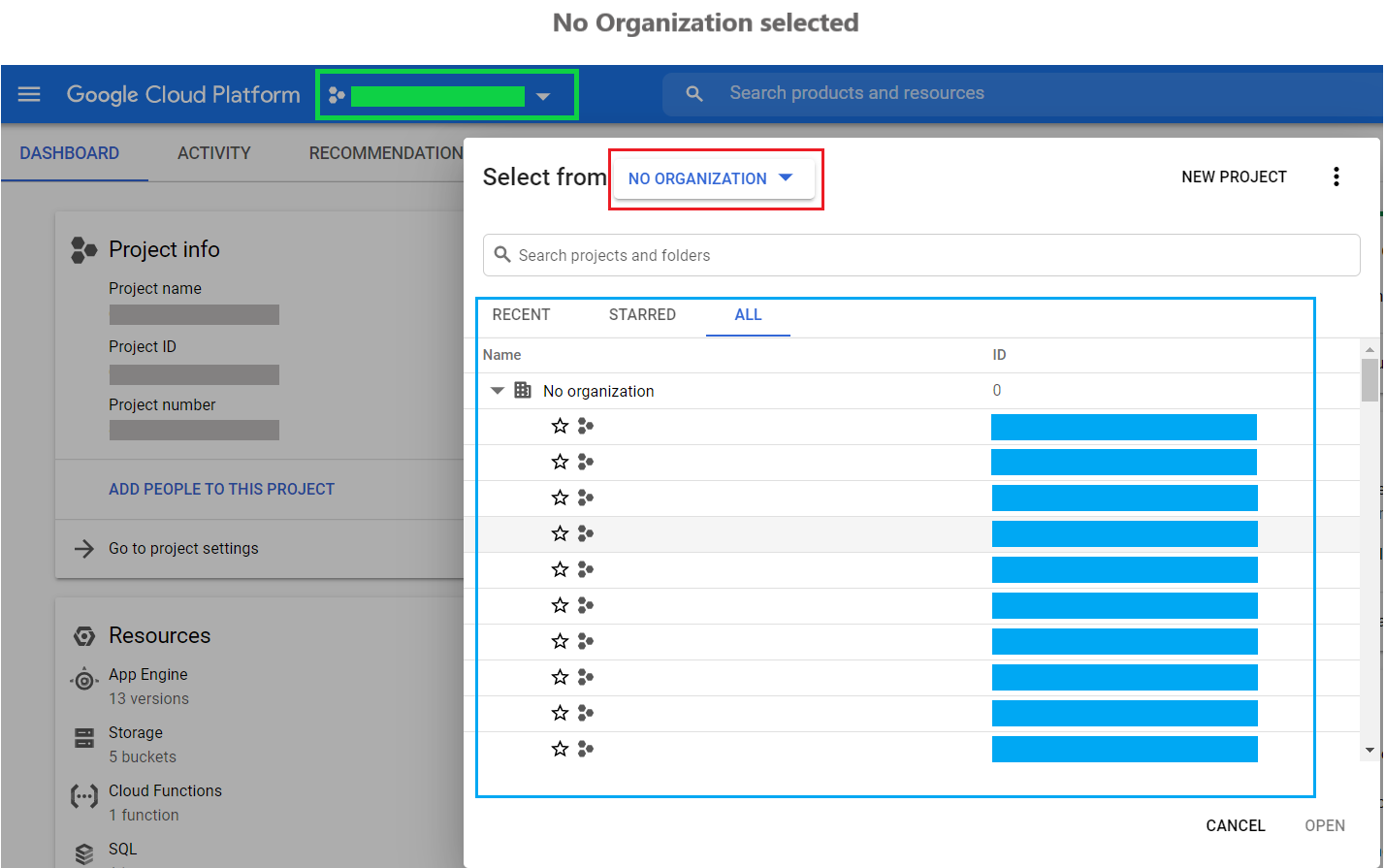Image resolution: width=1385 pixels, height=868 pixels.
Task: Open the App Engine resource link
Action: [148, 674]
